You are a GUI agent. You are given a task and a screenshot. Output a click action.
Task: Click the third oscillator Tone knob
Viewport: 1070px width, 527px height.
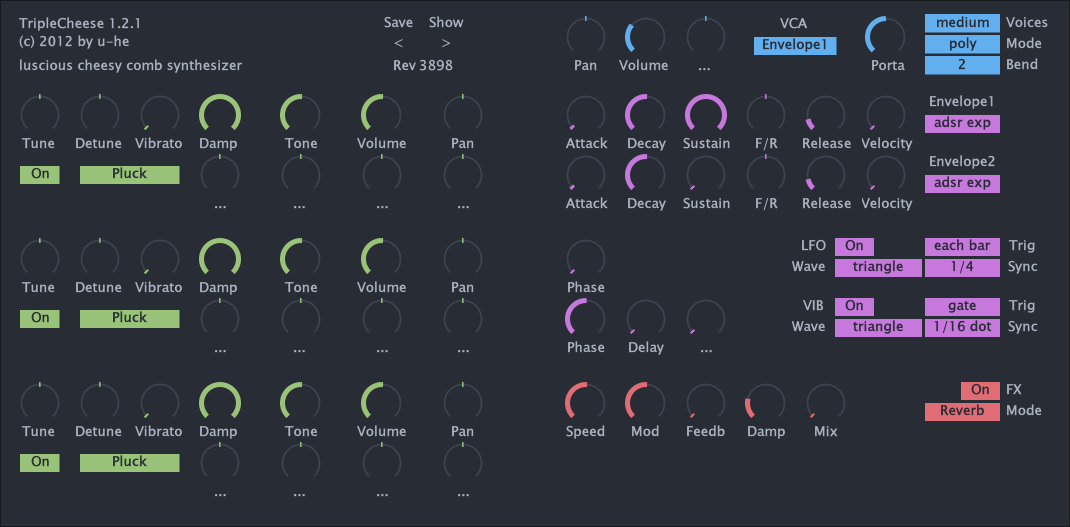[x=300, y=401]
